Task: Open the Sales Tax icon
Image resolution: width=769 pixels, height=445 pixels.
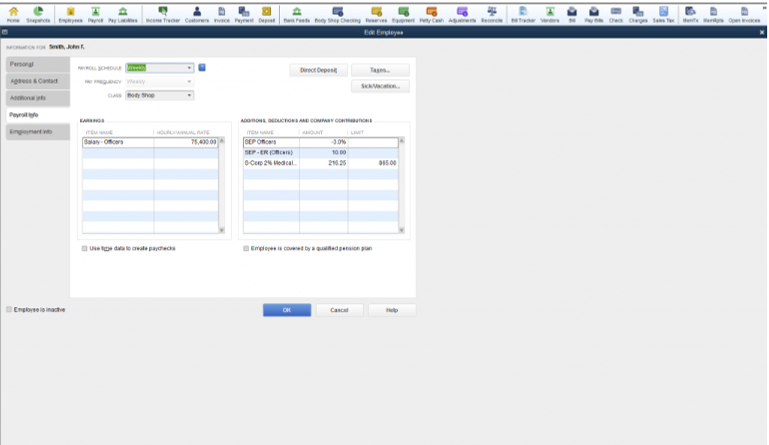Action: tap(664, 14)
